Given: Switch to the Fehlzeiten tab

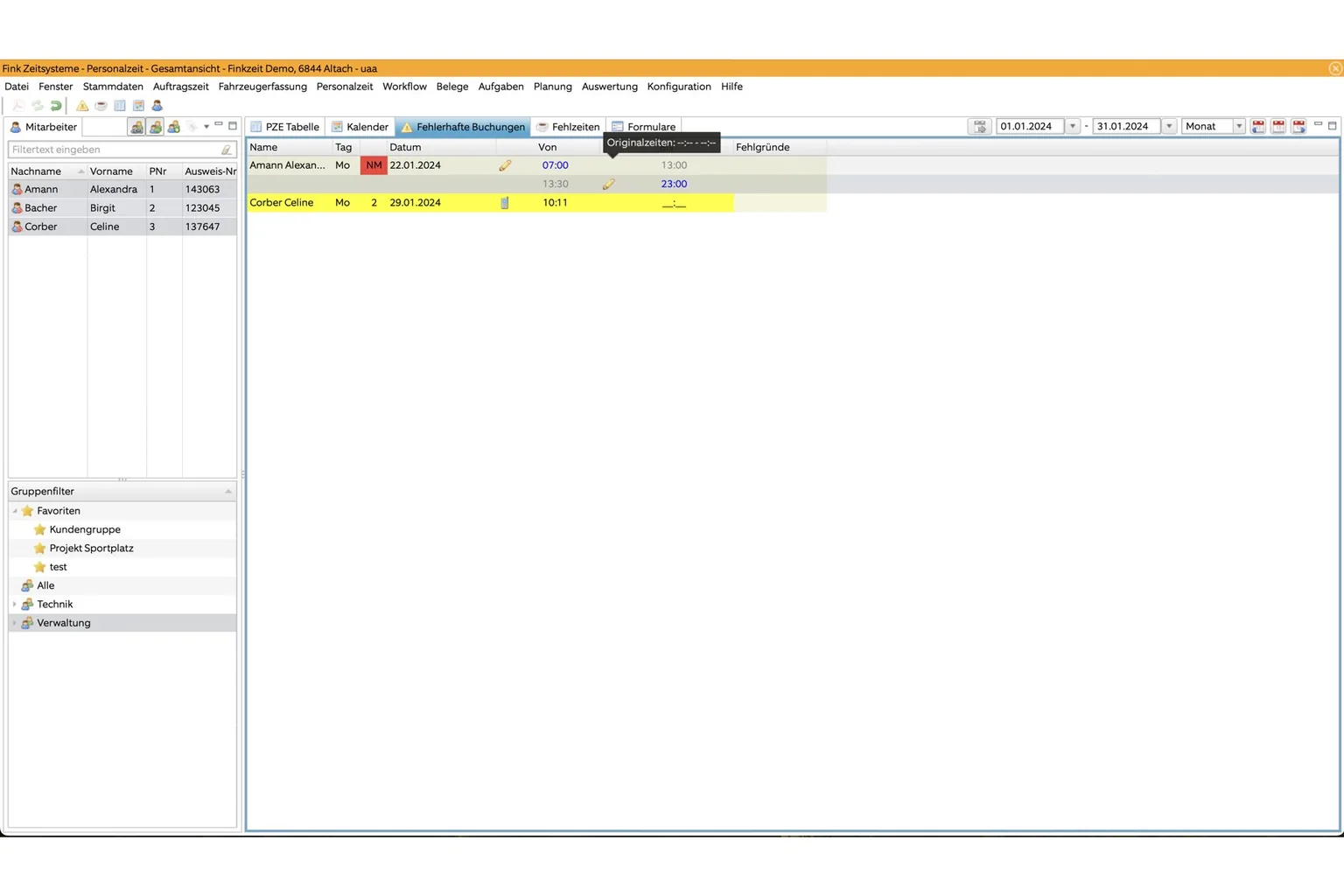Looking at the screenshot, I should tap(568, 127).
